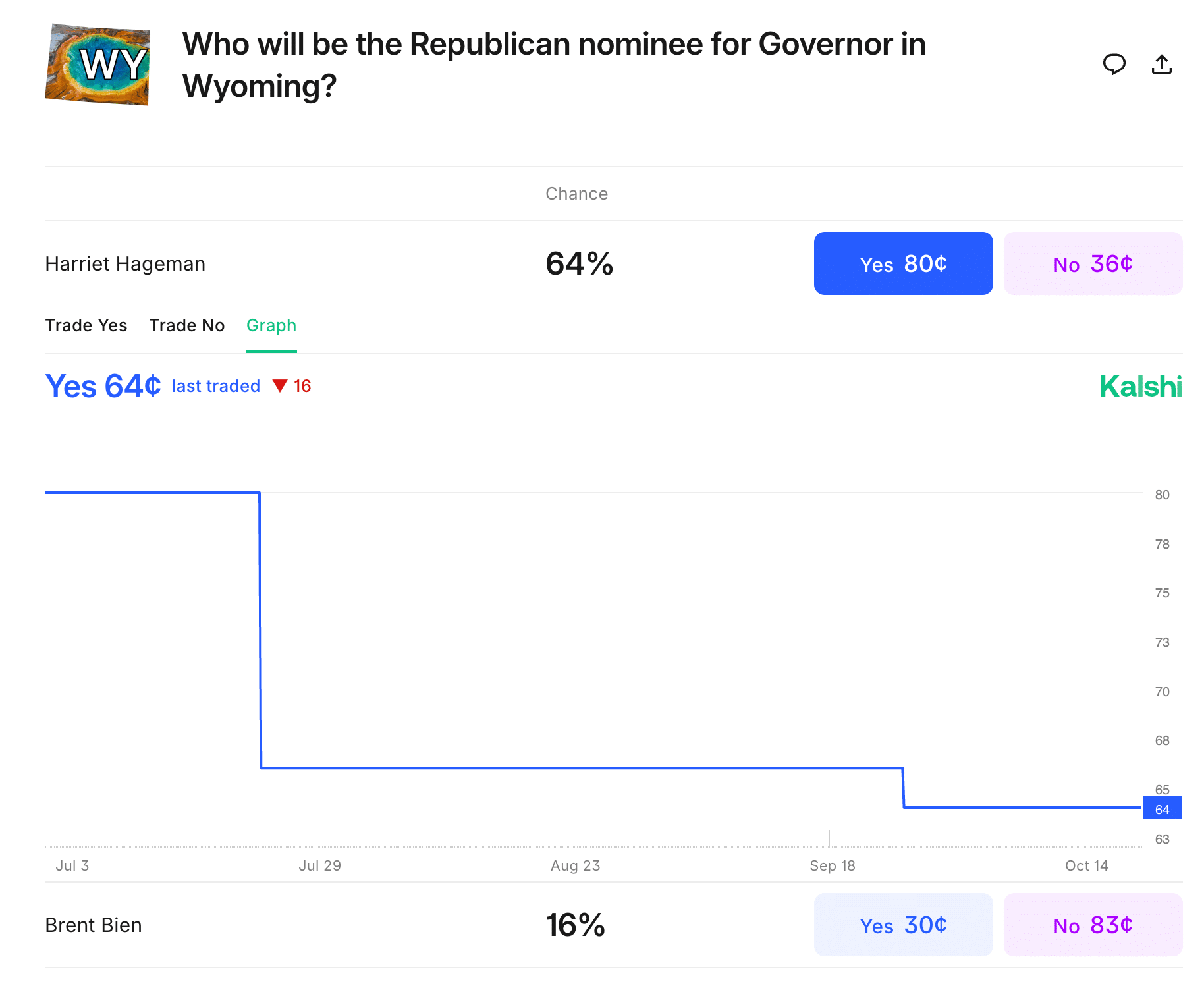
Task: Click the blue 64 price marker on graph
Action: 1162,809
